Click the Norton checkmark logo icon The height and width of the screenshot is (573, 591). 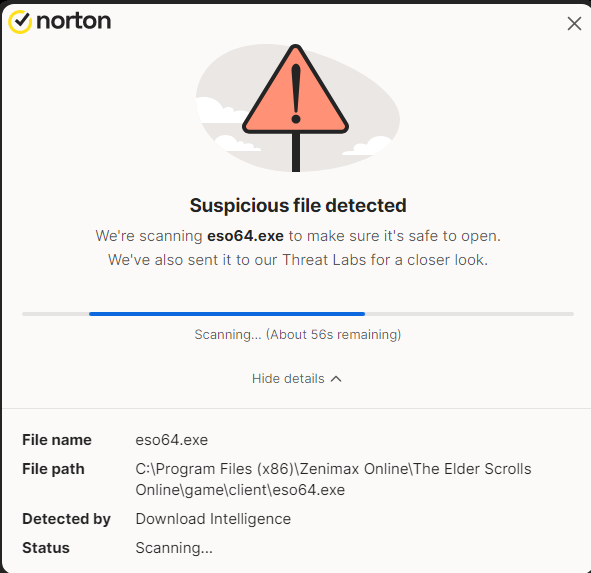[x=20, y=22]
